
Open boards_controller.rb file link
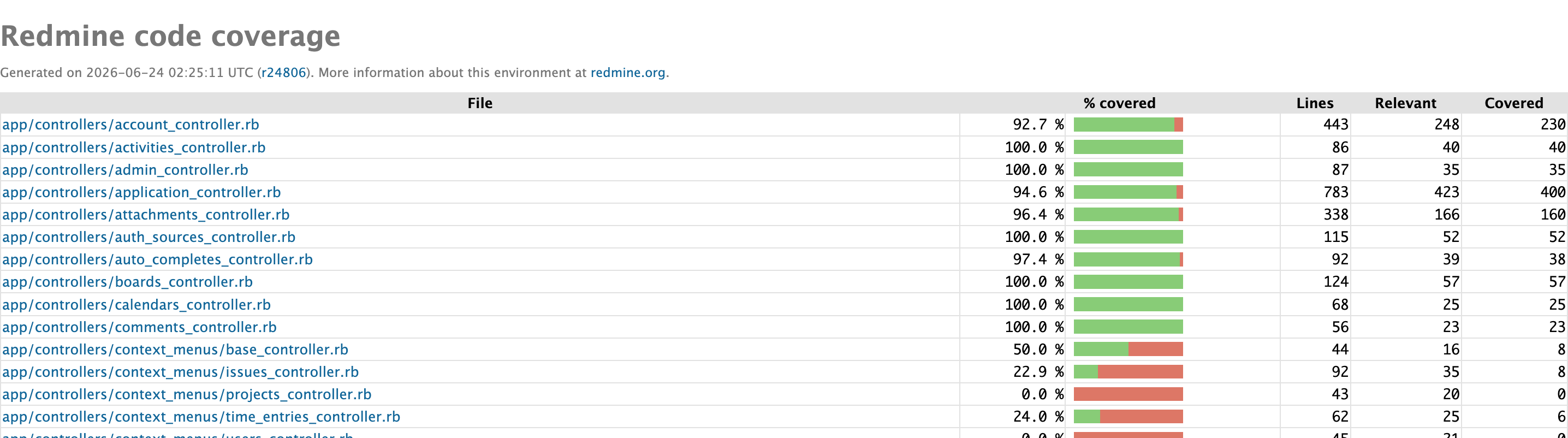point(127,282)
